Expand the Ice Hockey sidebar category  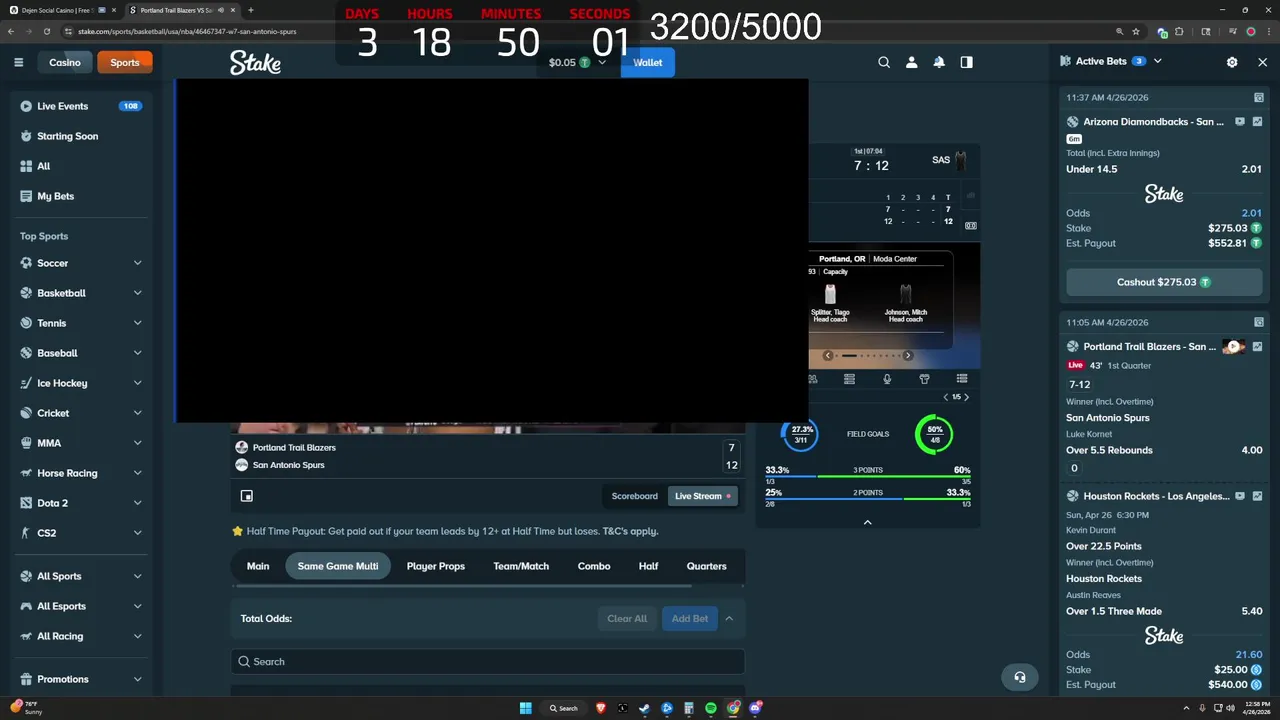pyautogui.click(x=137, y=383)
